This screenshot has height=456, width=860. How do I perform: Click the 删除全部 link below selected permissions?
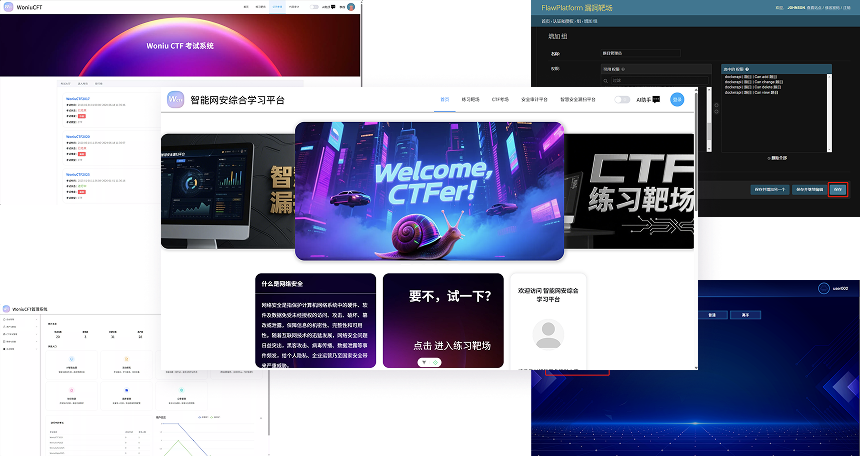(x=777, y=158)
